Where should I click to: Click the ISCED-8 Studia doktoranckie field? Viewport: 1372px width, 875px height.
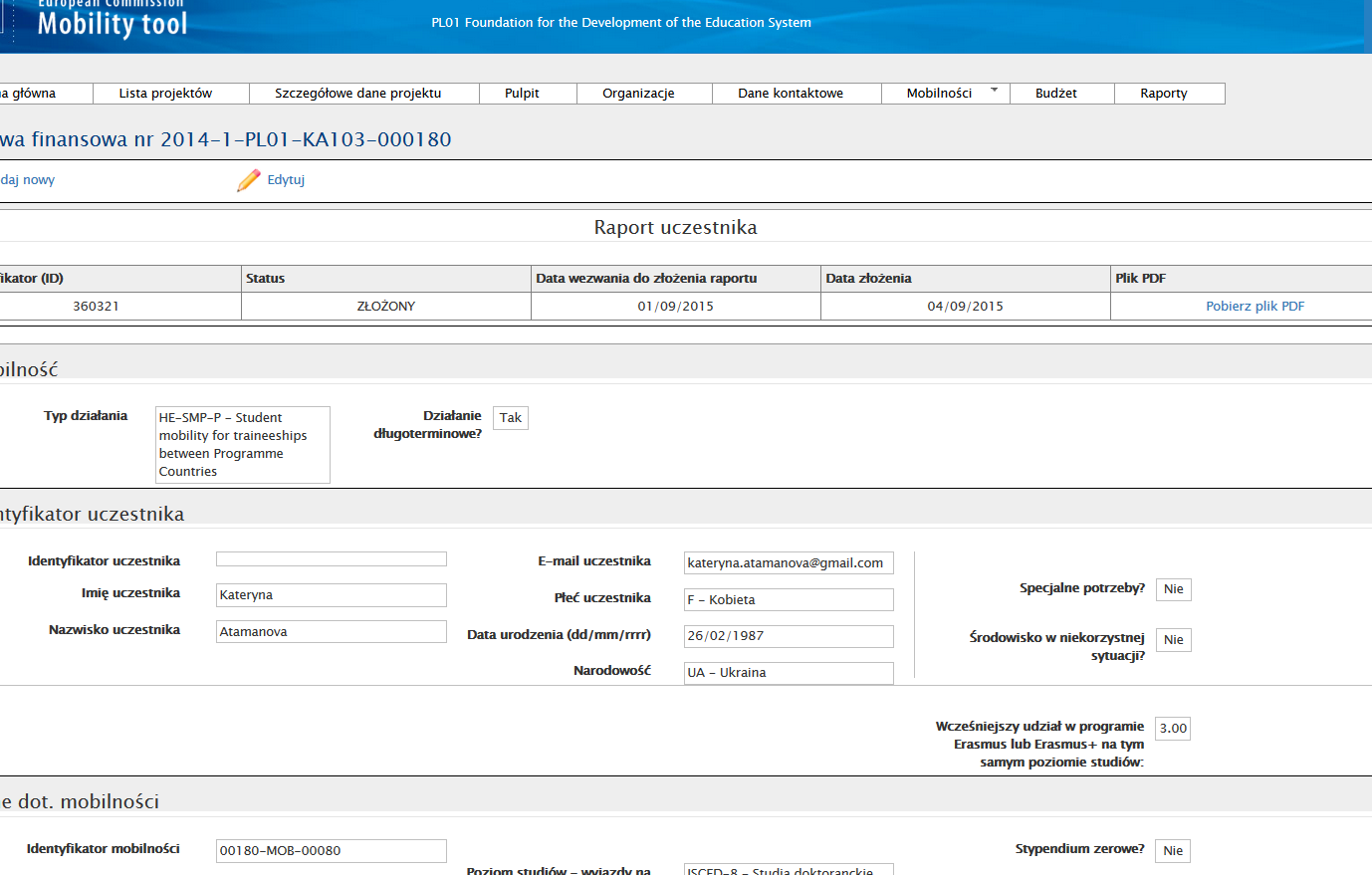tap(789, 869)
